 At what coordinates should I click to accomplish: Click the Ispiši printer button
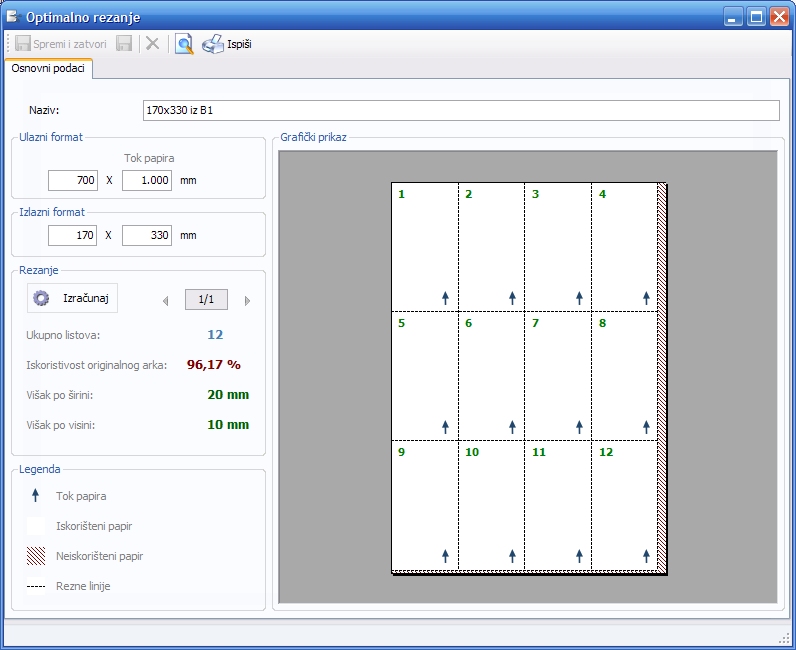click(227, 44)
